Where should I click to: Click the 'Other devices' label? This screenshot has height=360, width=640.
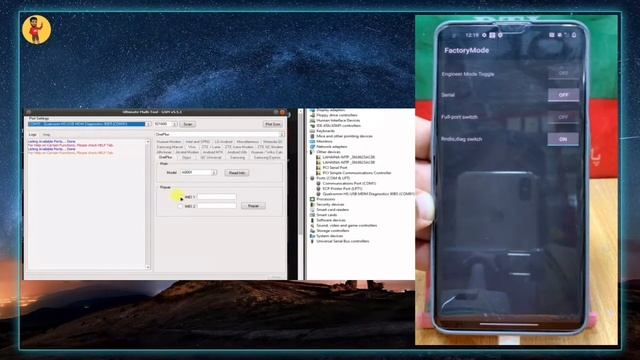click(x=328, y=152)
